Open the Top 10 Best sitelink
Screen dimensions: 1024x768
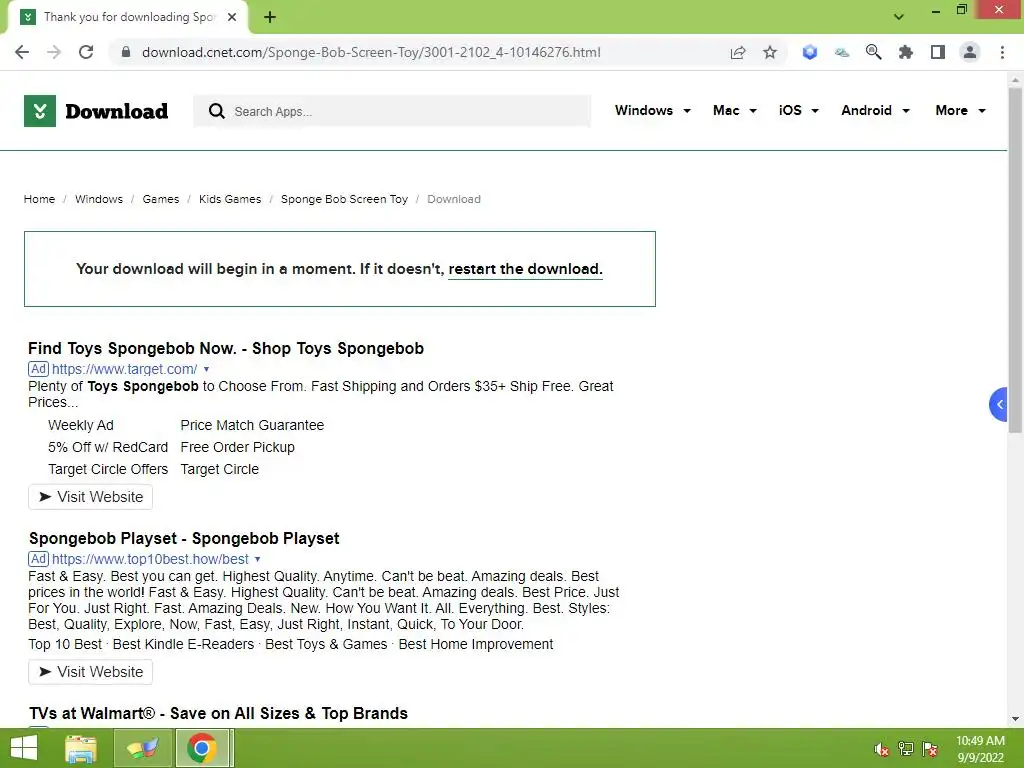(65, 645)
